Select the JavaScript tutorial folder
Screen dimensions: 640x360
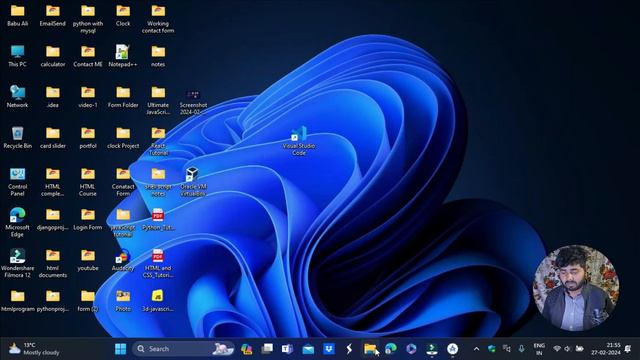(122, 222)
